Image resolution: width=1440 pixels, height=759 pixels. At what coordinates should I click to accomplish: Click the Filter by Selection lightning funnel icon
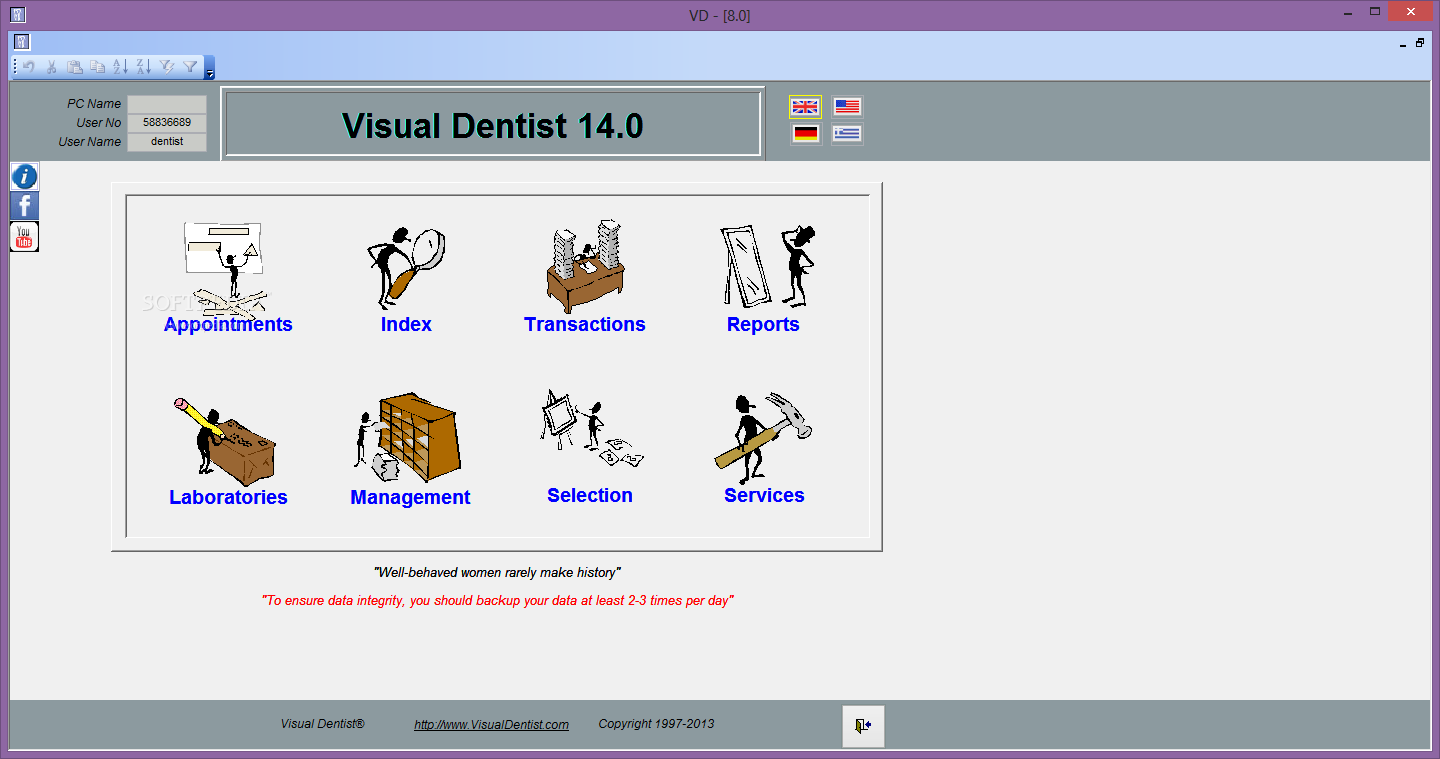tap(167, 67)
